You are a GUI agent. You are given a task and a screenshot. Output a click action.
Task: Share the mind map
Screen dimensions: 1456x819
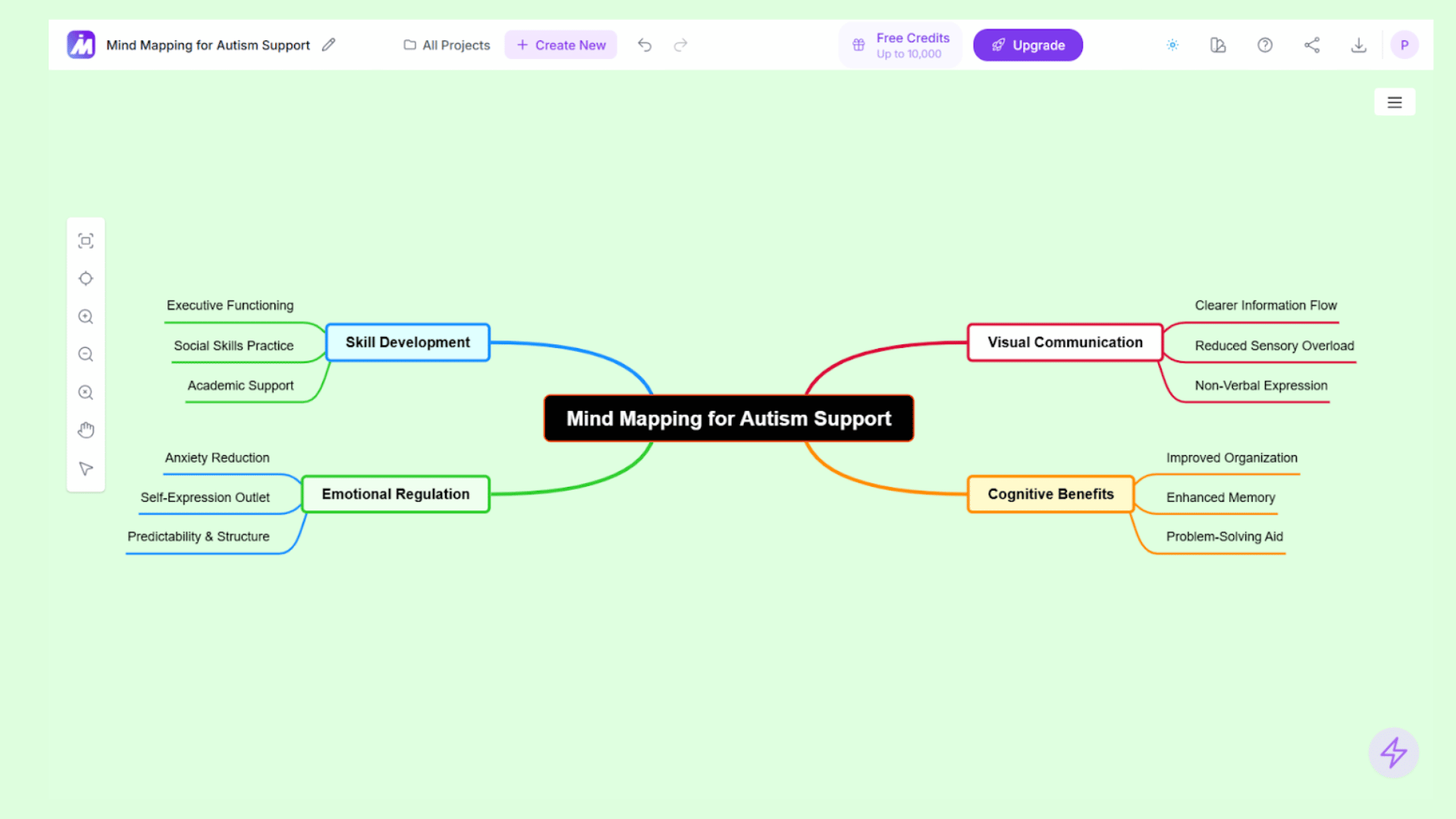coord(1312,45)
